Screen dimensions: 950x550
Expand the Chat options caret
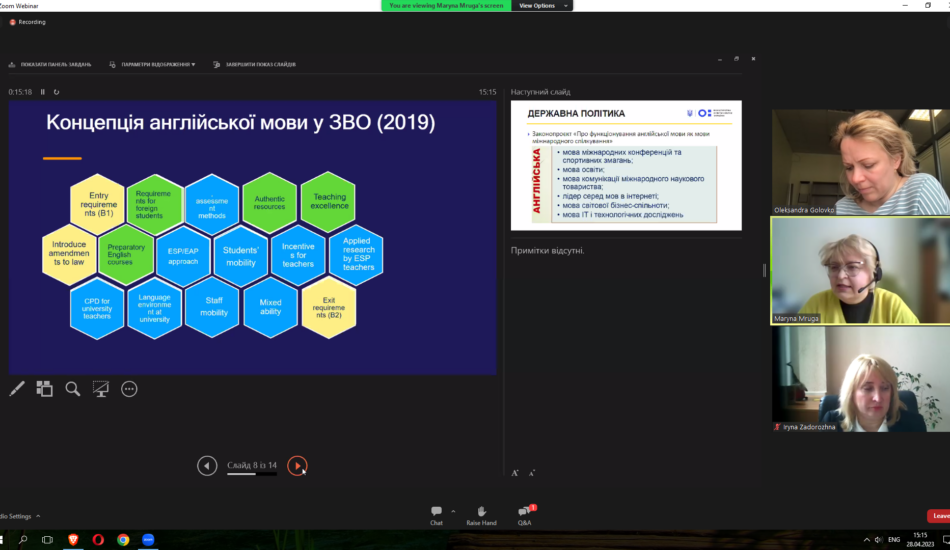click(453, 510)
